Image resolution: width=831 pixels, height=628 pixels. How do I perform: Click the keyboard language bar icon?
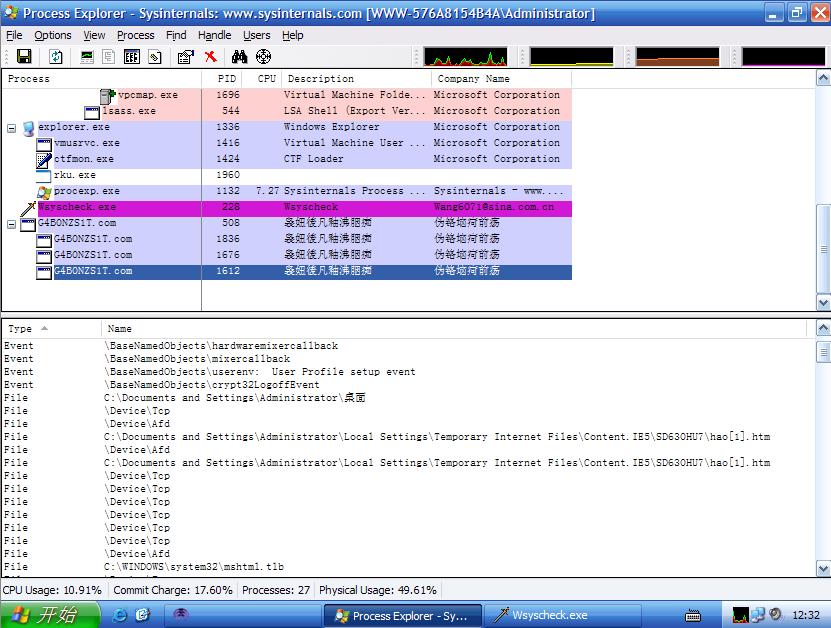pos(693,616)
